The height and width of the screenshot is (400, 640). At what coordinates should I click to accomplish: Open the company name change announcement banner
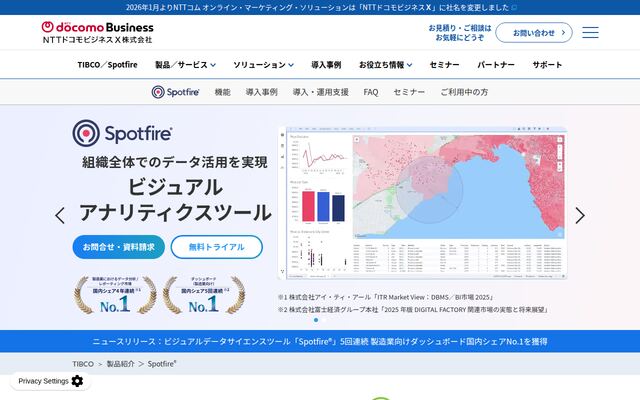320,7
